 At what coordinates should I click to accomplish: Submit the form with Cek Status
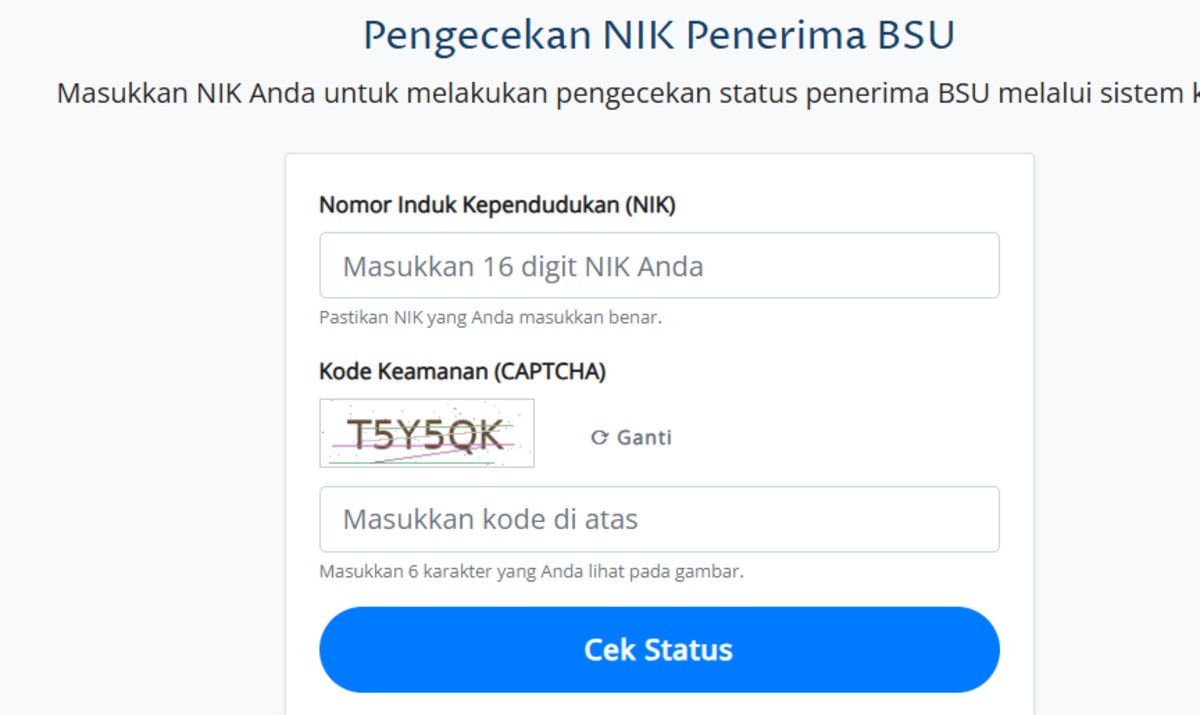[x=658, y=649]
